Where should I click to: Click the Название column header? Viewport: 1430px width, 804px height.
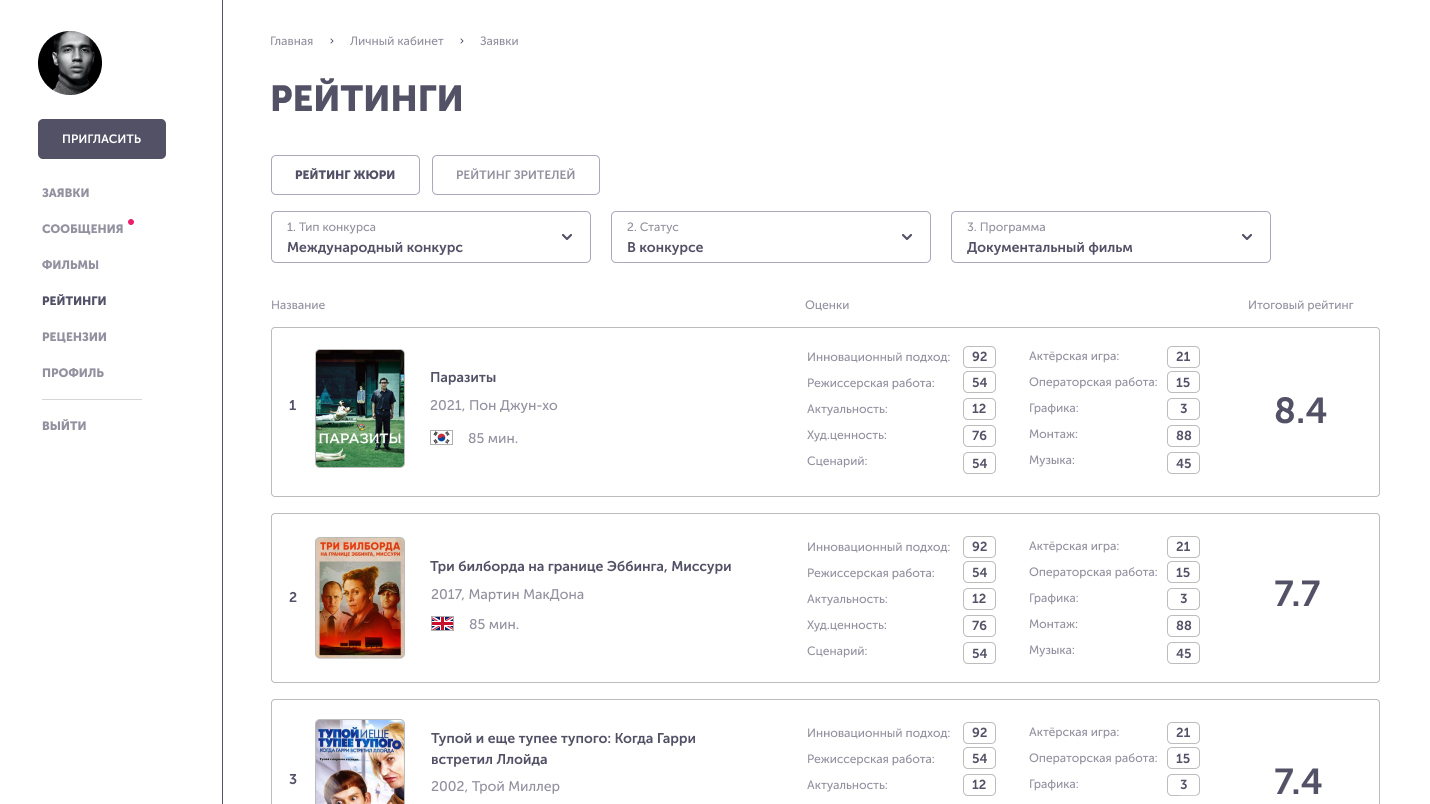point(298,305)
